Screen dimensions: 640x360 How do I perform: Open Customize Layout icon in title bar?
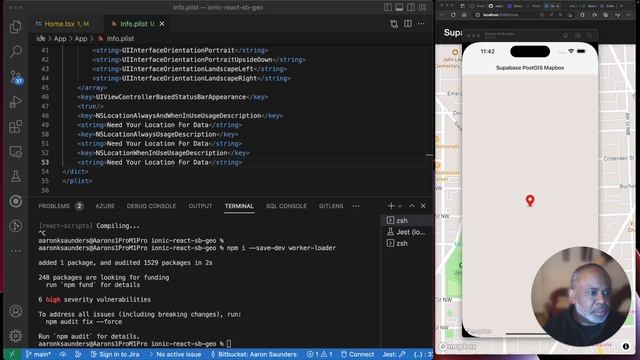click(422, 7)
